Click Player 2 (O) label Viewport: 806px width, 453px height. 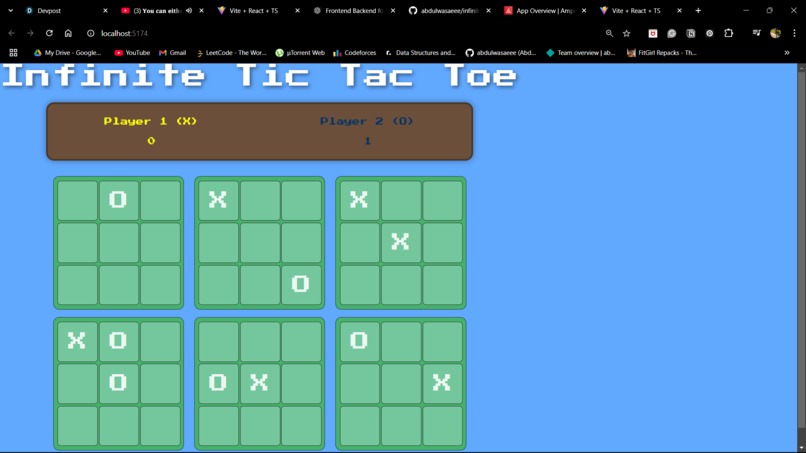367,121
